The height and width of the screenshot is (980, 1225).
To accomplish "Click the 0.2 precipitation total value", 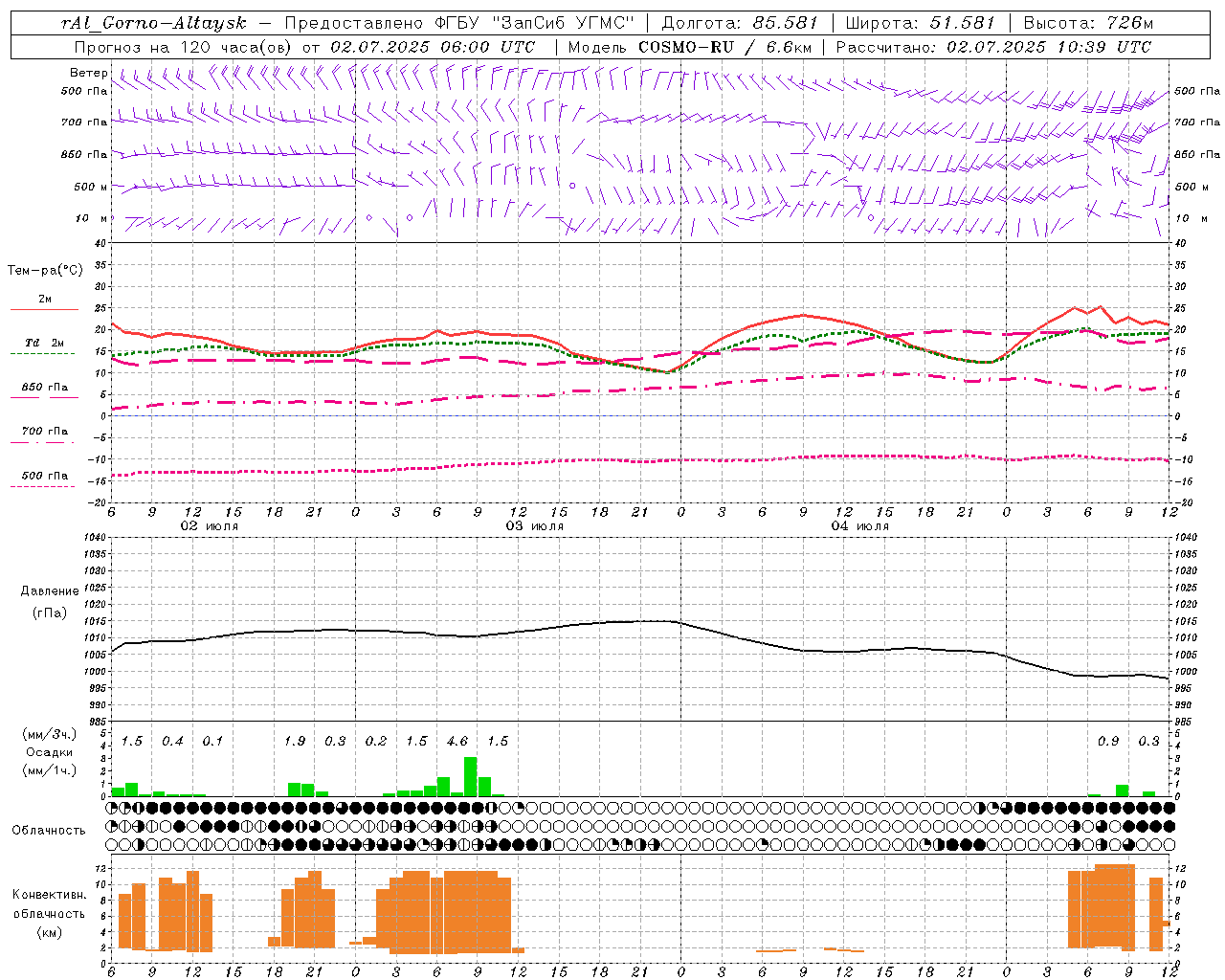I will tap(376, 742).
